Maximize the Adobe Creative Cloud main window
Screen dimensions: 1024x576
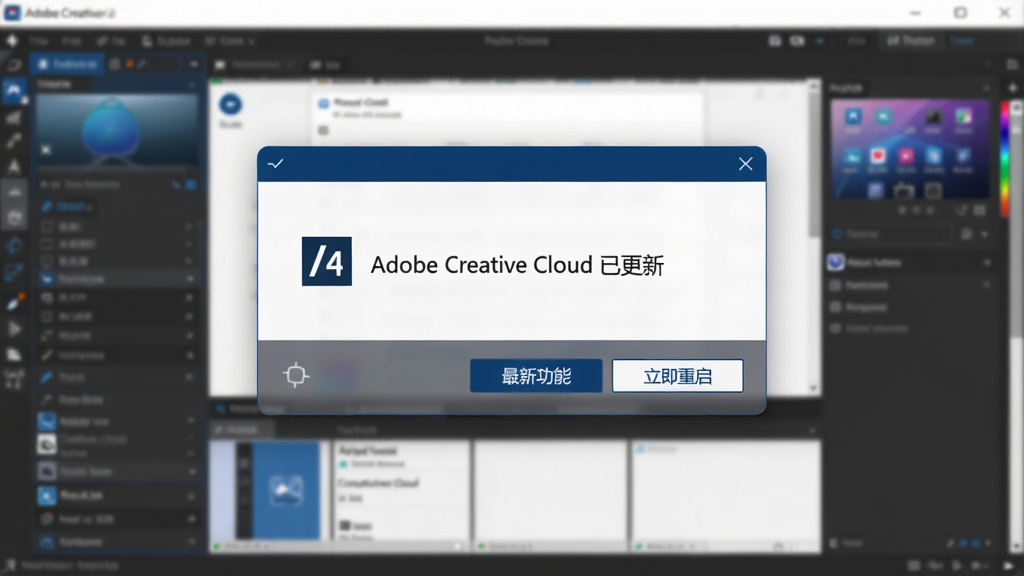point(960,12)
